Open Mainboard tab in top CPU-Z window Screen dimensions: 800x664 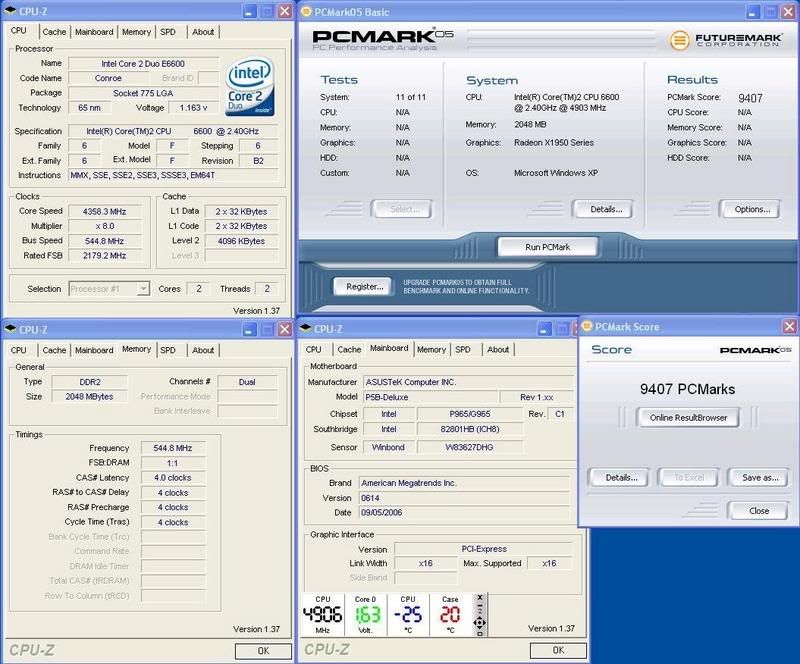pyautogui.click(x=94, y=32)
